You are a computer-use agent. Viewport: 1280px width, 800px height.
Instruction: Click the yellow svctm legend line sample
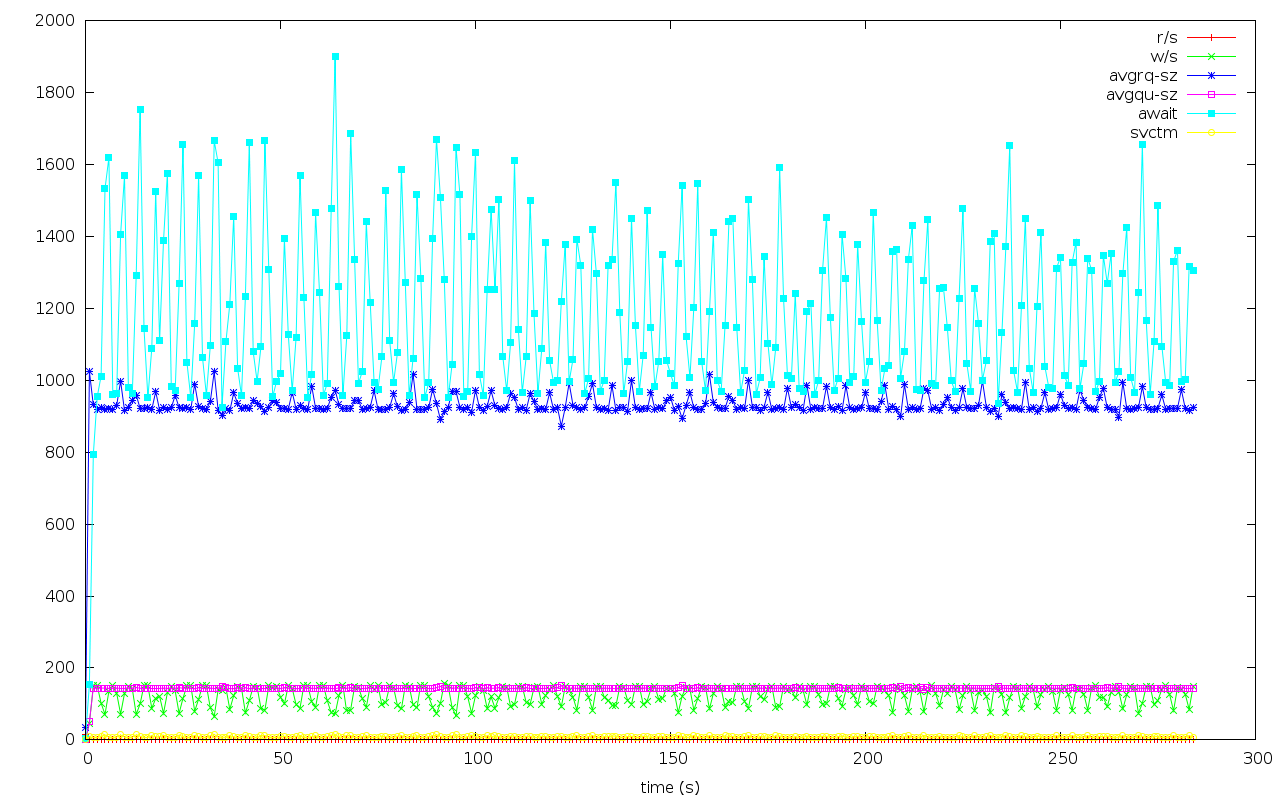click(1212, 132)
